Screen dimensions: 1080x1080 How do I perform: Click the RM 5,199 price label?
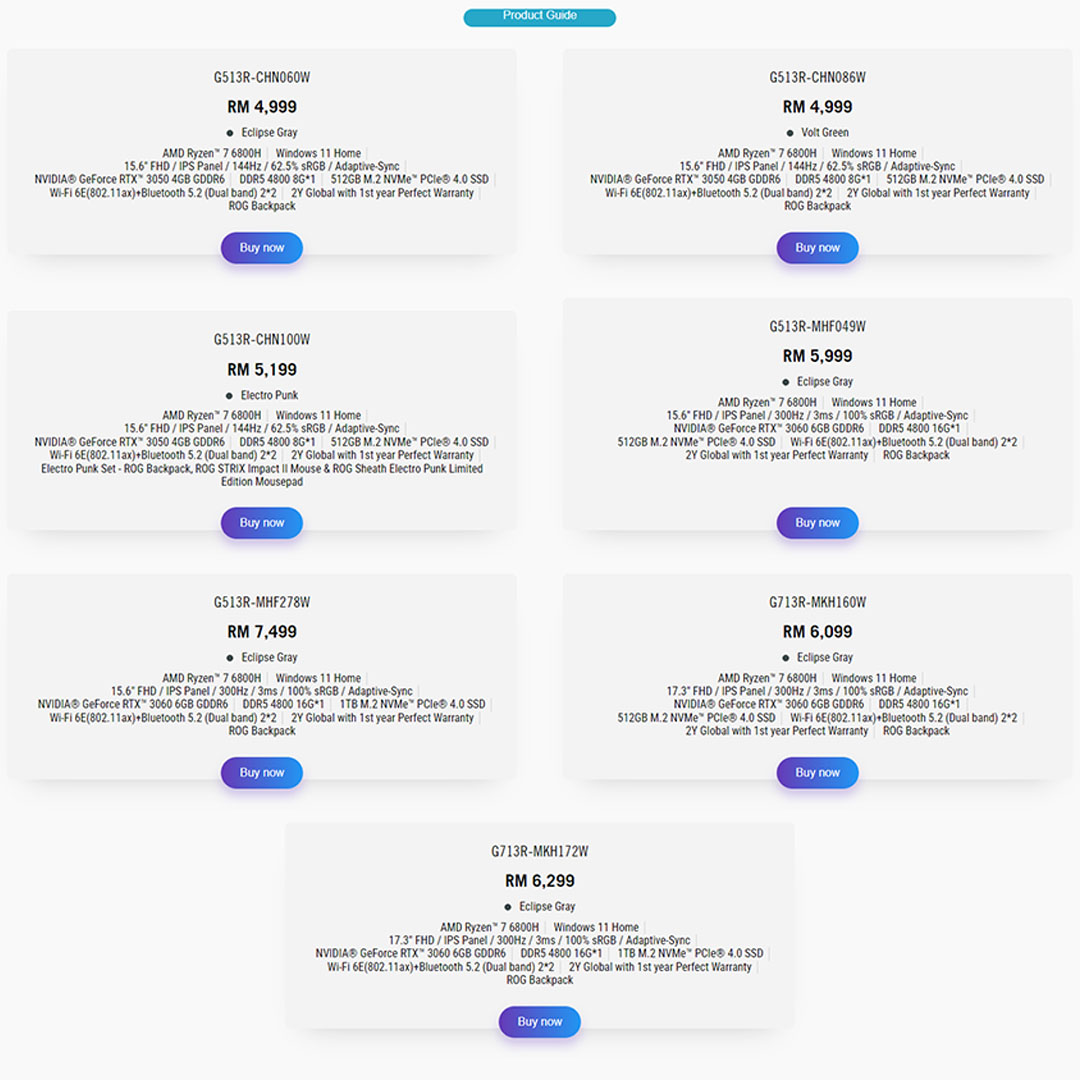(x=261, y=368)
